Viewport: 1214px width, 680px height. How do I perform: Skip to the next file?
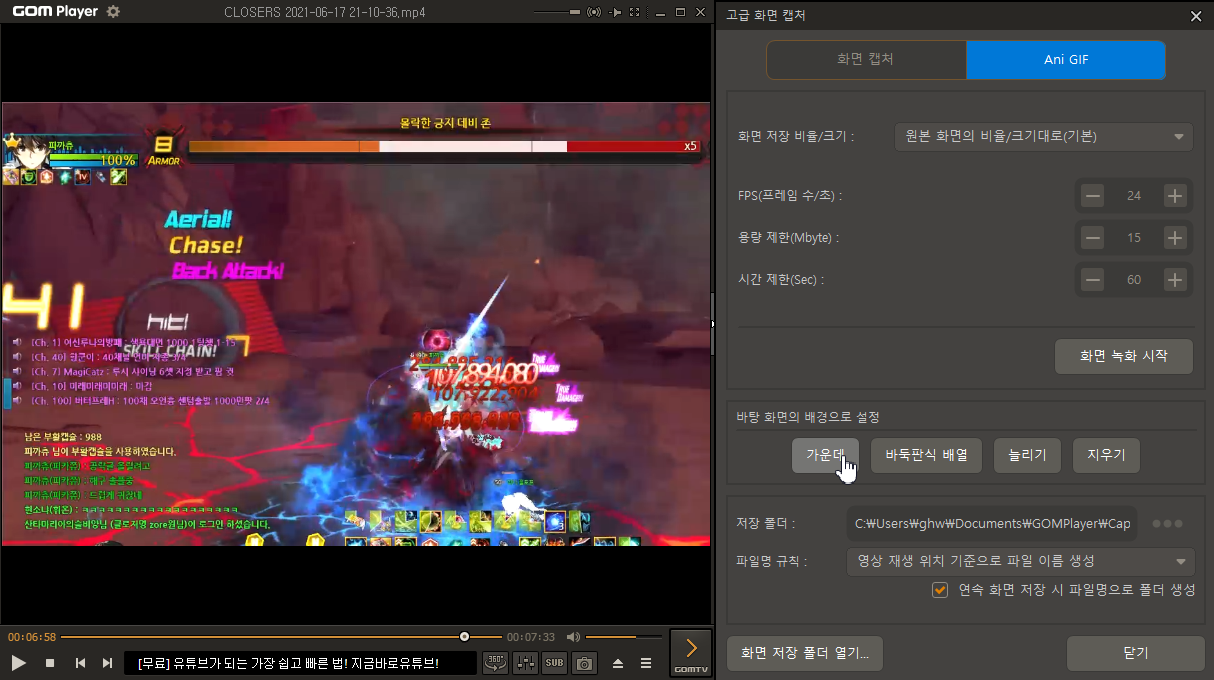(107, 663)
